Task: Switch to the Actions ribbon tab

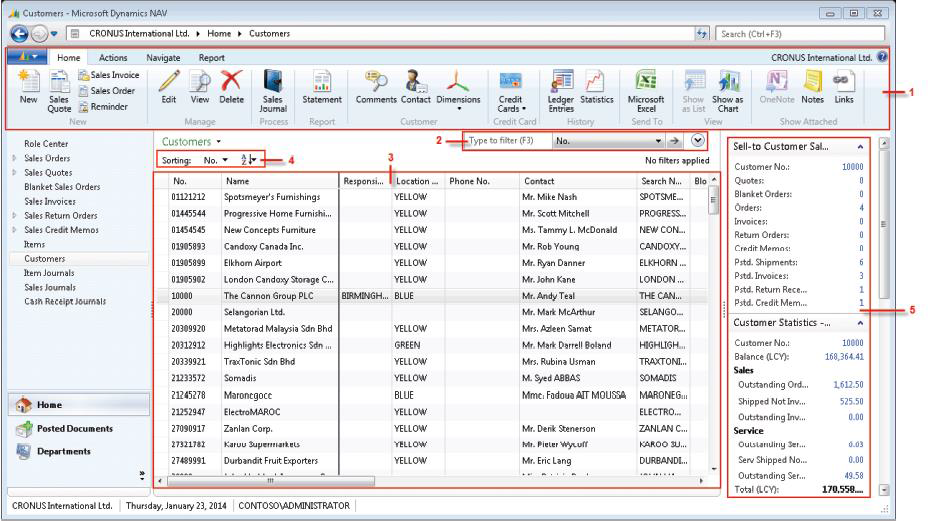Action: (x=113, y=57)
